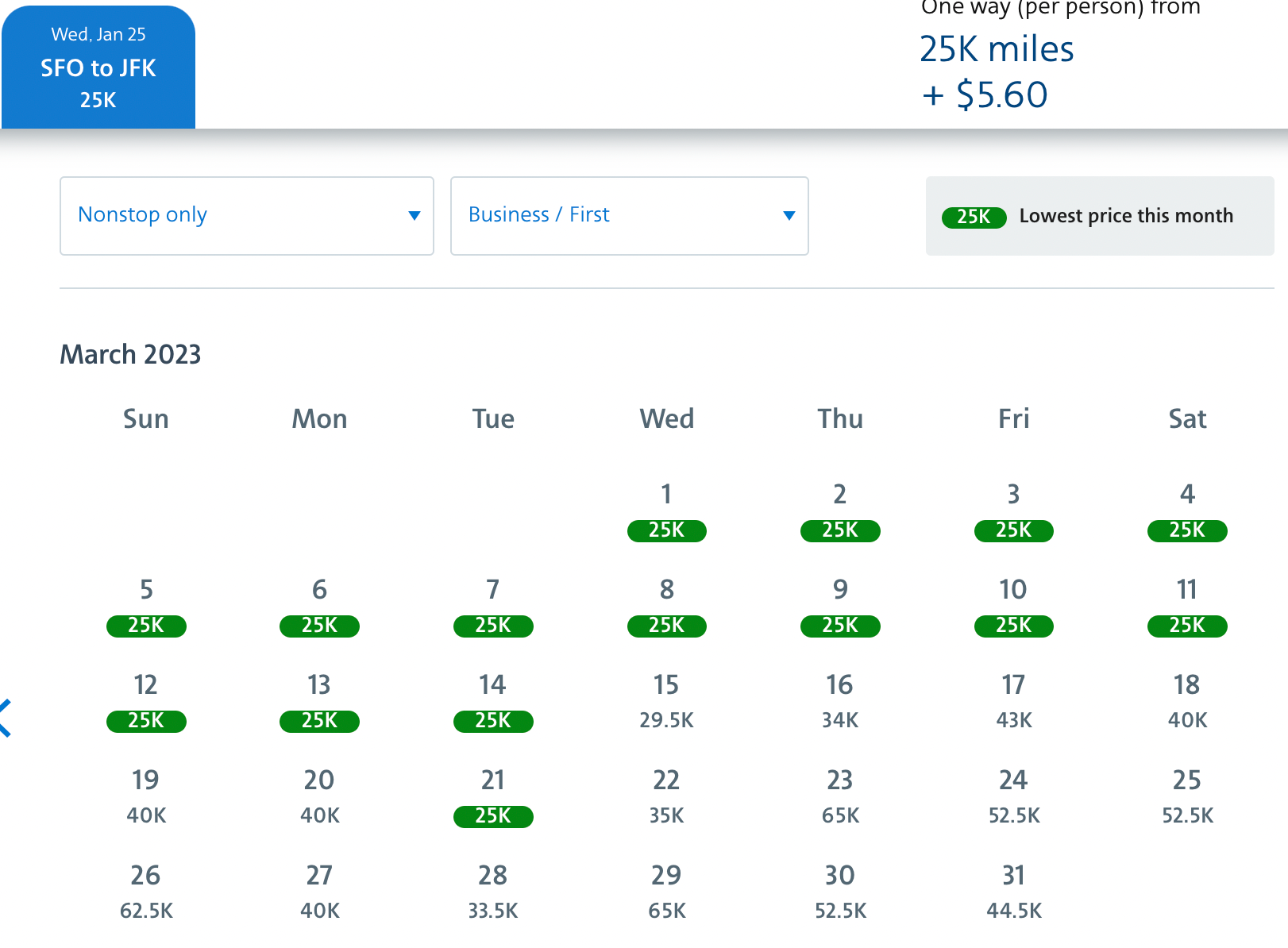Select March 23 priced at 65K
Viewport: 1288px width, 948px height.
840,798
